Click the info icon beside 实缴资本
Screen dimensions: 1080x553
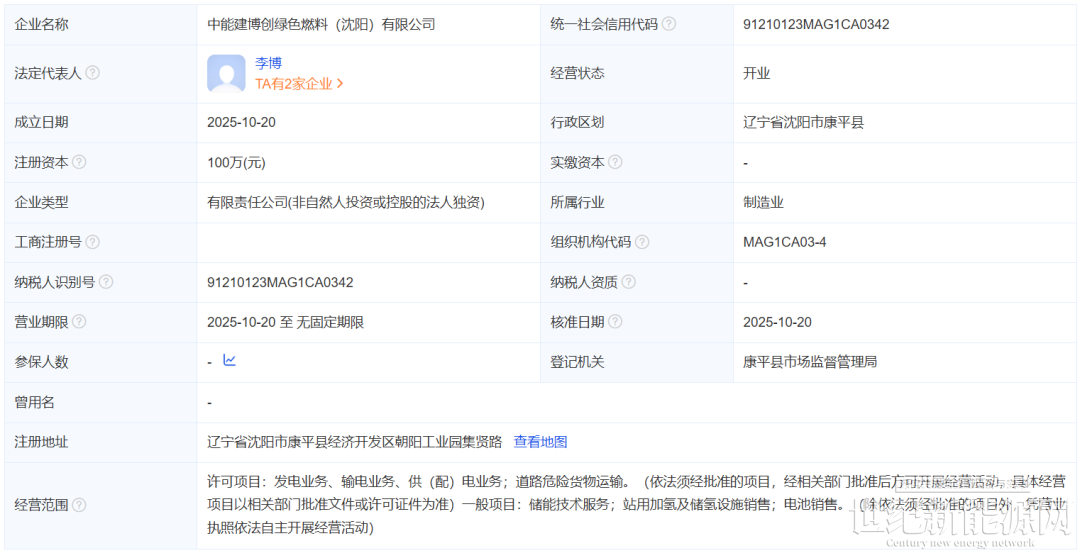tap(615, 162)
